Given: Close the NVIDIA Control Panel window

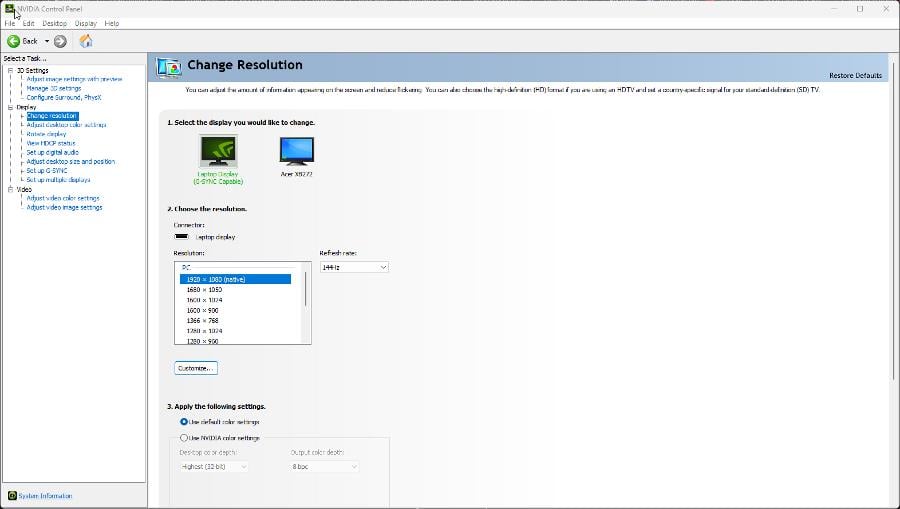Looking at the screenshot, I should coord(886,9).
